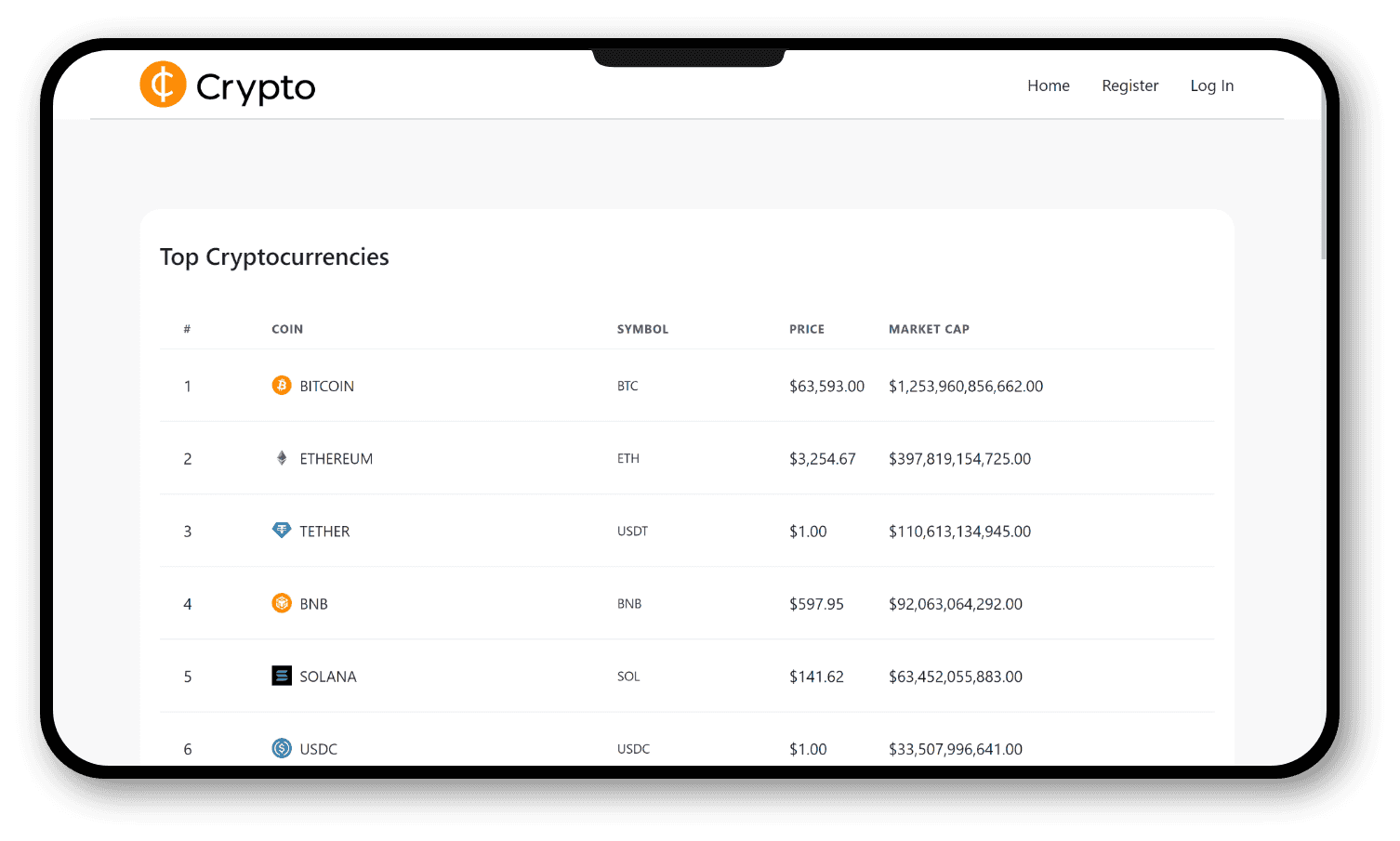Select the BNB coin name

(313, 604)
